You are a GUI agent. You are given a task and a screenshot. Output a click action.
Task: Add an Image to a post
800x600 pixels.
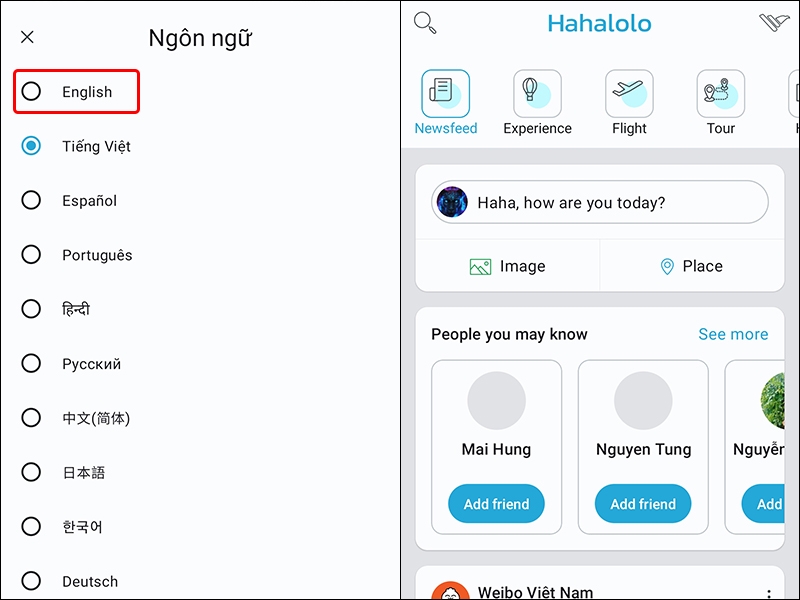508,266
